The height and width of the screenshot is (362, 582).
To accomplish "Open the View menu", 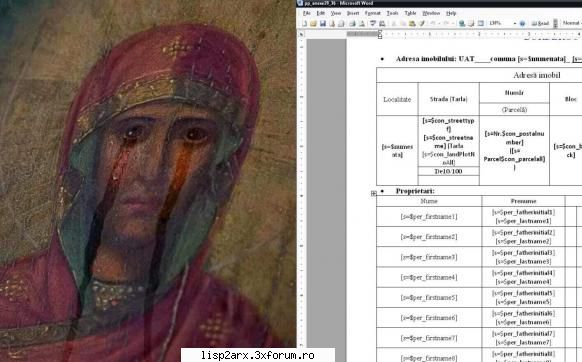I will point(336,13).
